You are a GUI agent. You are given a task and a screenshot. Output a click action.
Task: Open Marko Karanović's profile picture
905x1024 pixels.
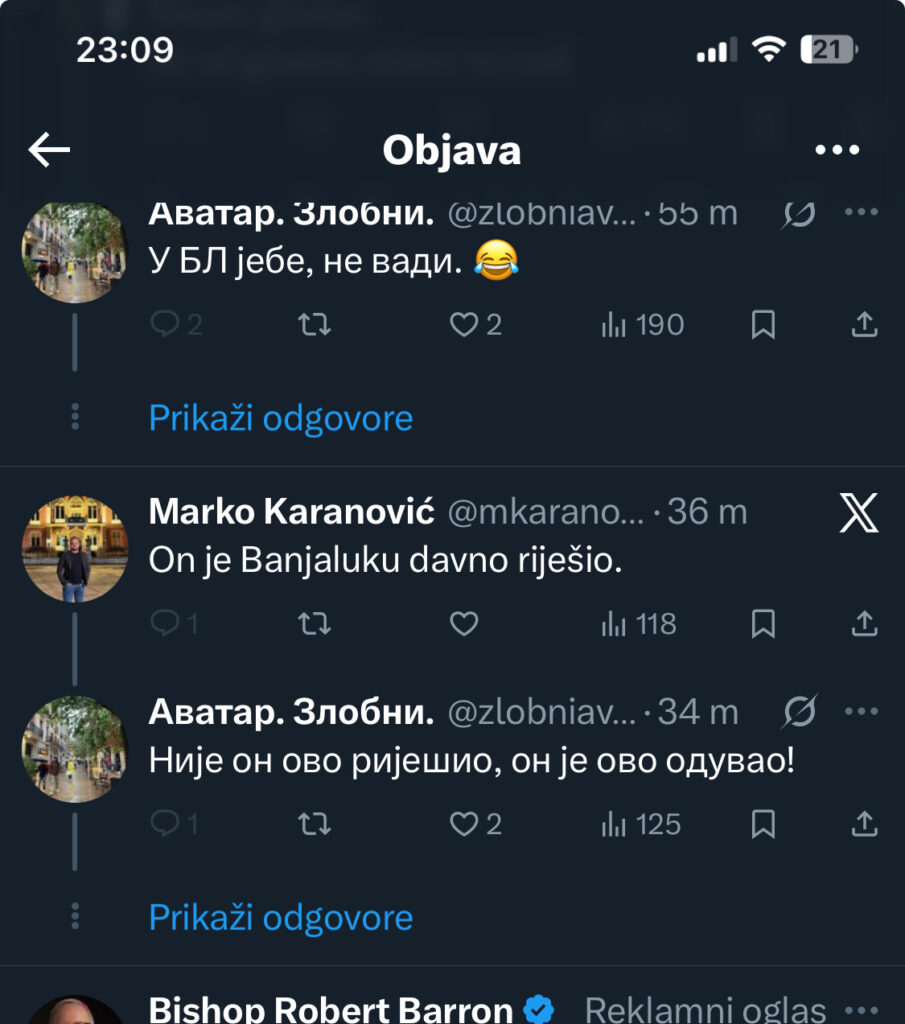[x=74, y=549]
